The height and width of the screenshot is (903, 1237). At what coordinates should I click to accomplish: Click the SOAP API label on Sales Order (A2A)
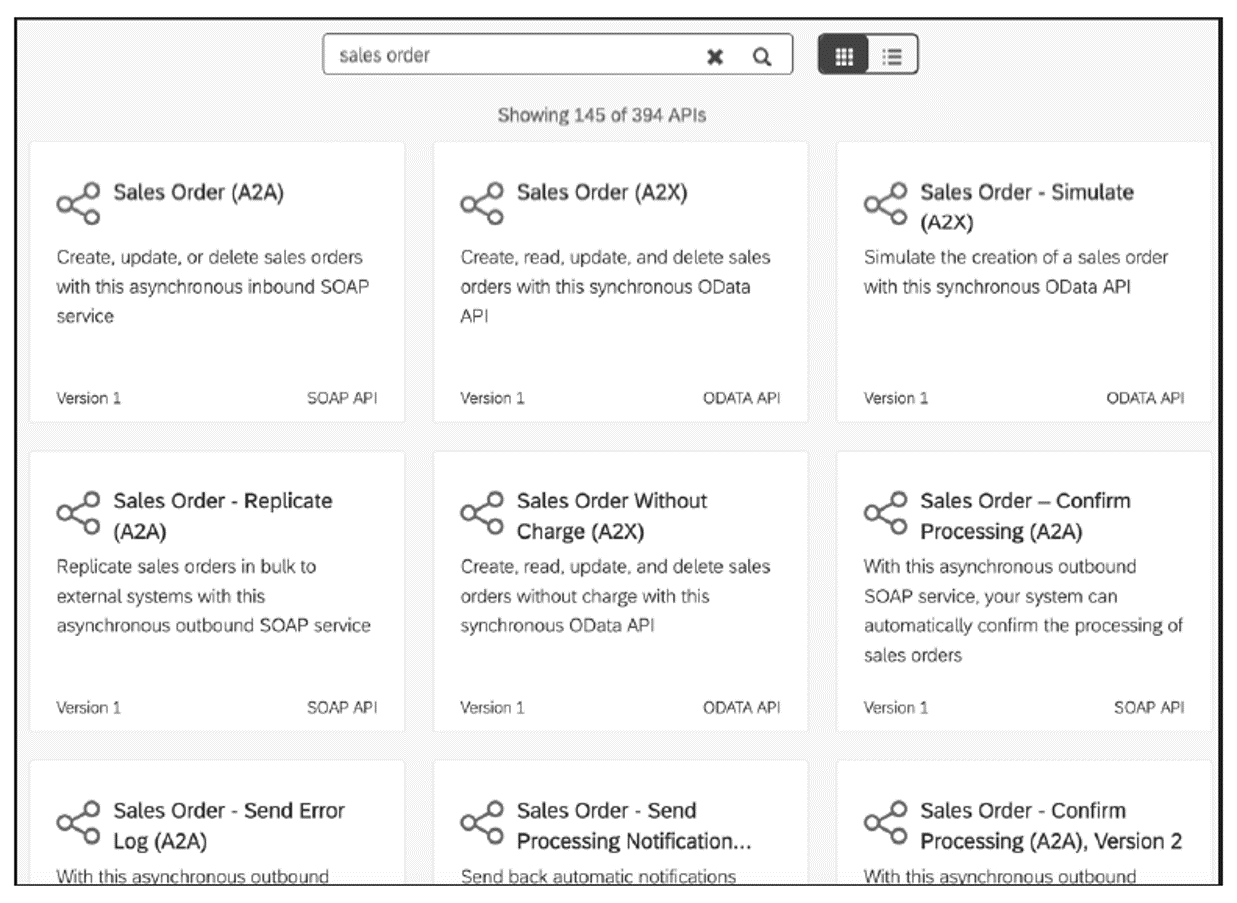346,397
